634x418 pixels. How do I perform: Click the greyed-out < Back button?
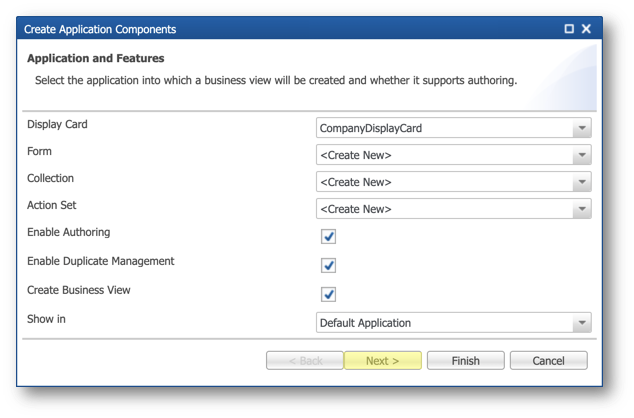pos(305,360)
